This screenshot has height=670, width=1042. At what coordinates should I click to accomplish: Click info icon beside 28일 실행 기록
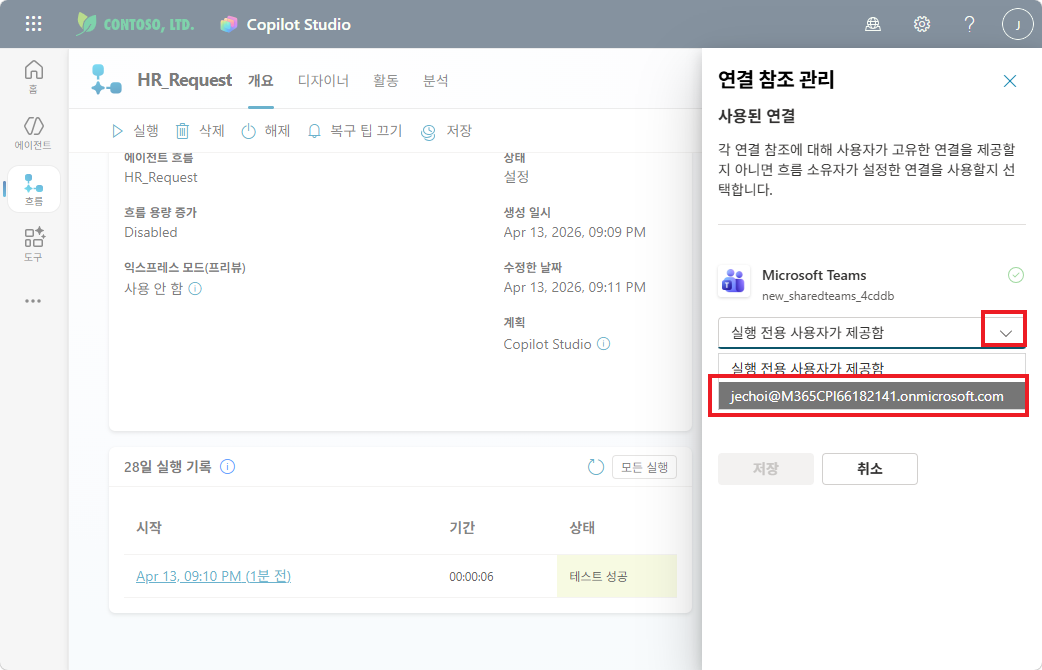[227, 467]
